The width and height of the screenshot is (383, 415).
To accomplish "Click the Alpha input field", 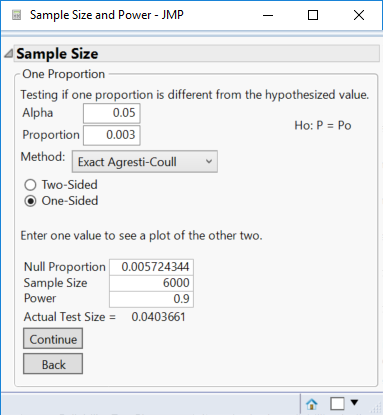I will point(111,113).
